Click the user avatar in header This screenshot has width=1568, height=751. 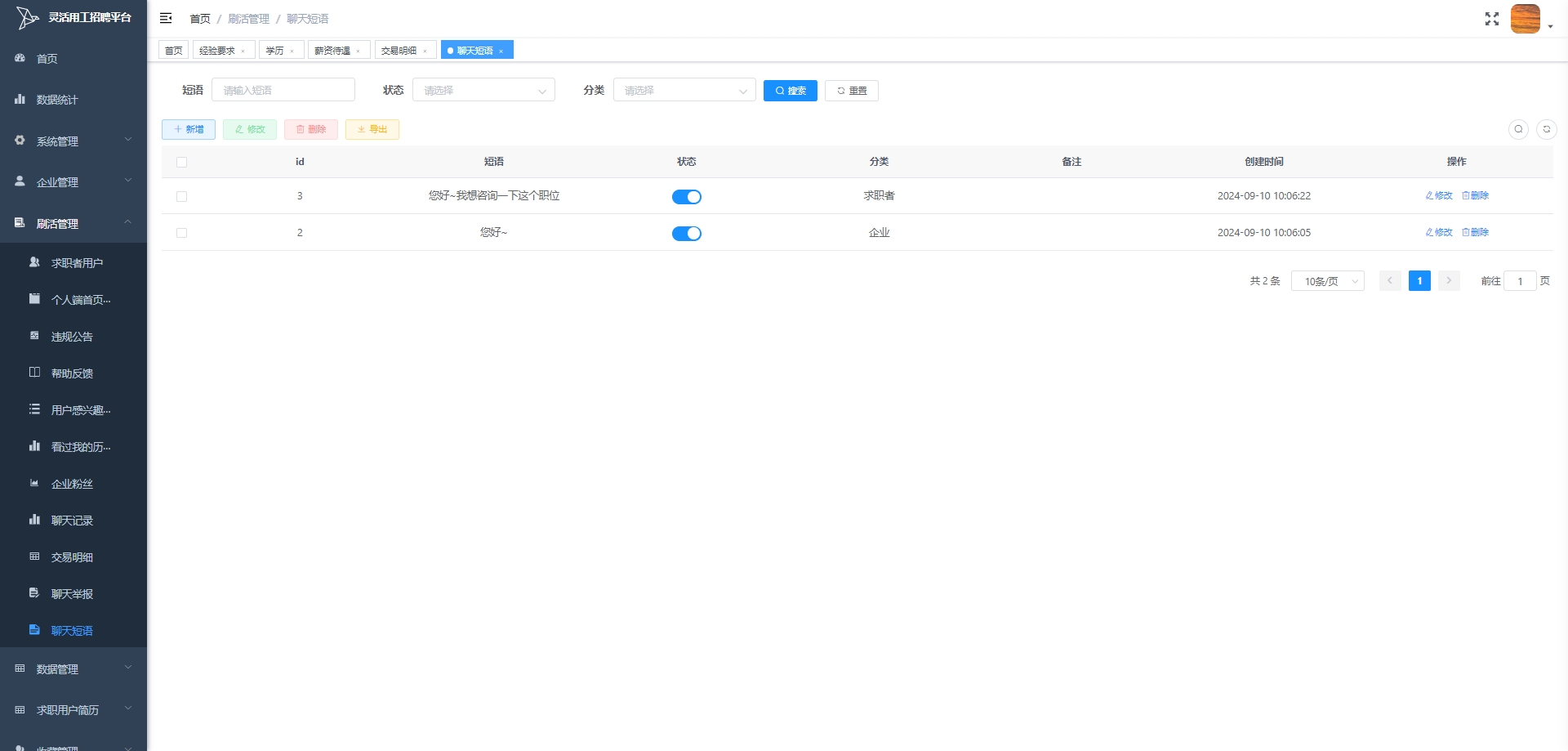point(1525,19)
